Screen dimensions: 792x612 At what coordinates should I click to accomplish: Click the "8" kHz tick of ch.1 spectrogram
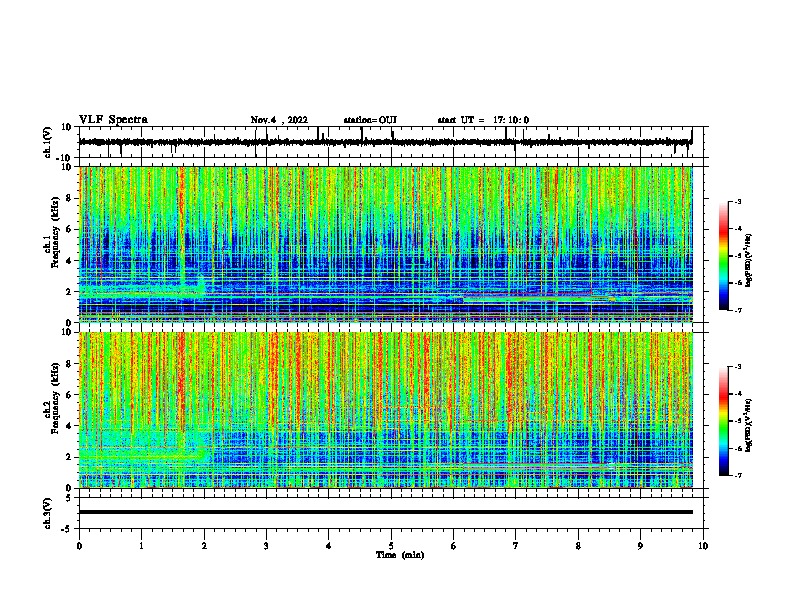point(70,198)
